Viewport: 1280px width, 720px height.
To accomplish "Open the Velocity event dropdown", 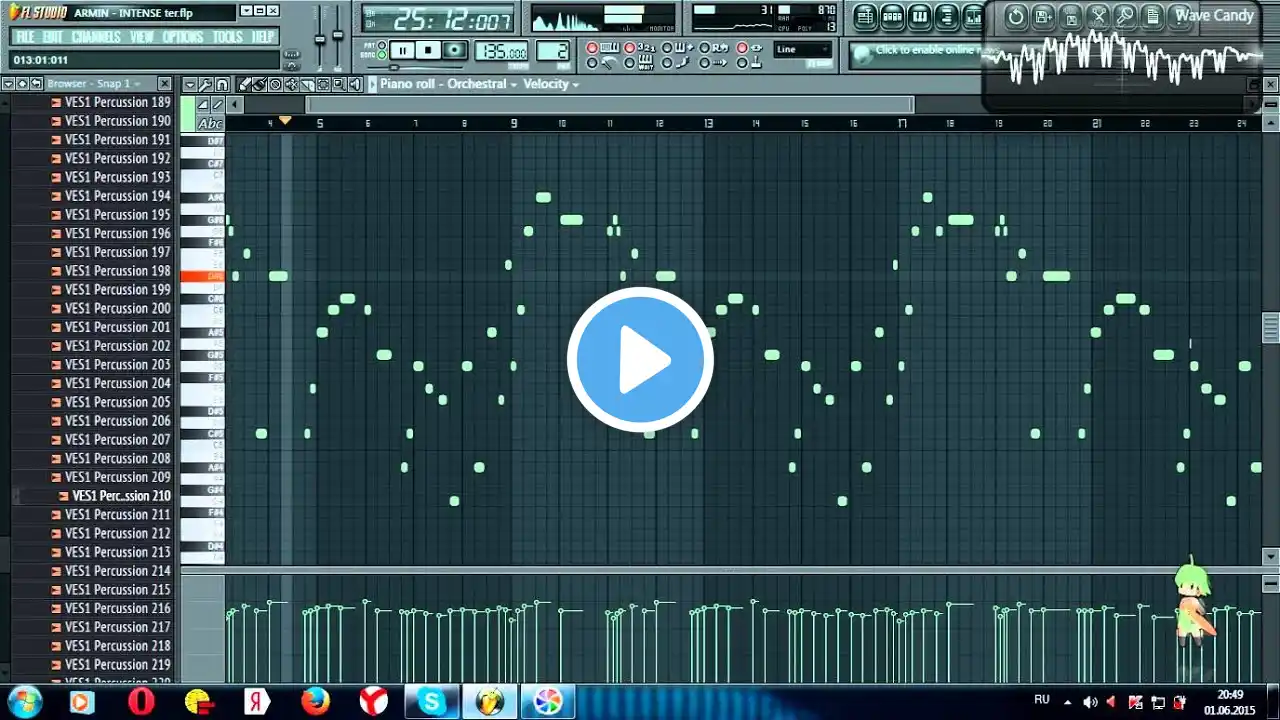I will (x=552, y=84).
